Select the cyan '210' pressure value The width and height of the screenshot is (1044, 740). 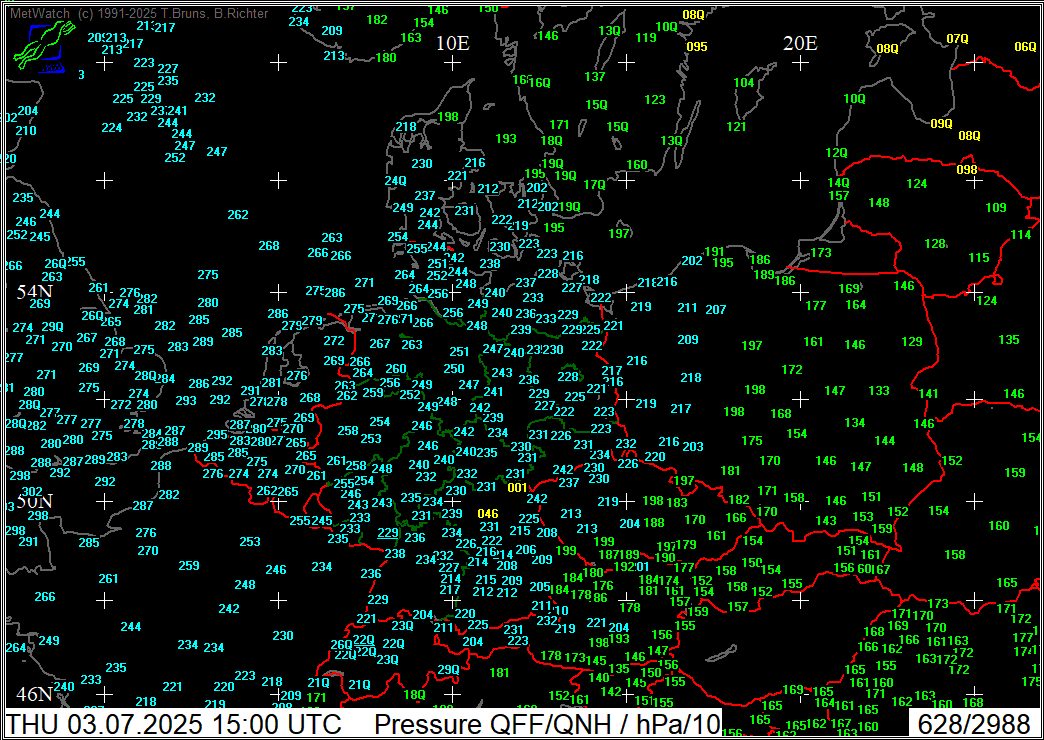coord(26,131)
